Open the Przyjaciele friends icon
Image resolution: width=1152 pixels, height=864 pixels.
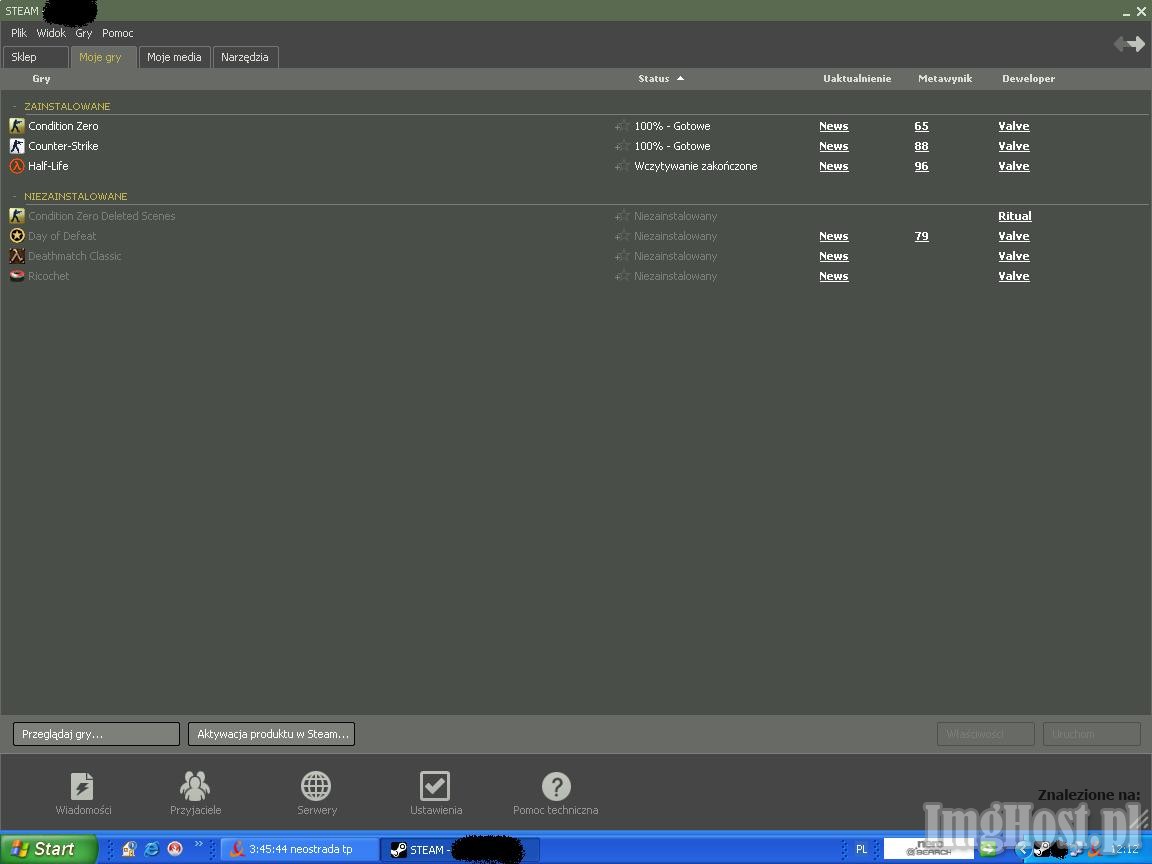(195, 785)
